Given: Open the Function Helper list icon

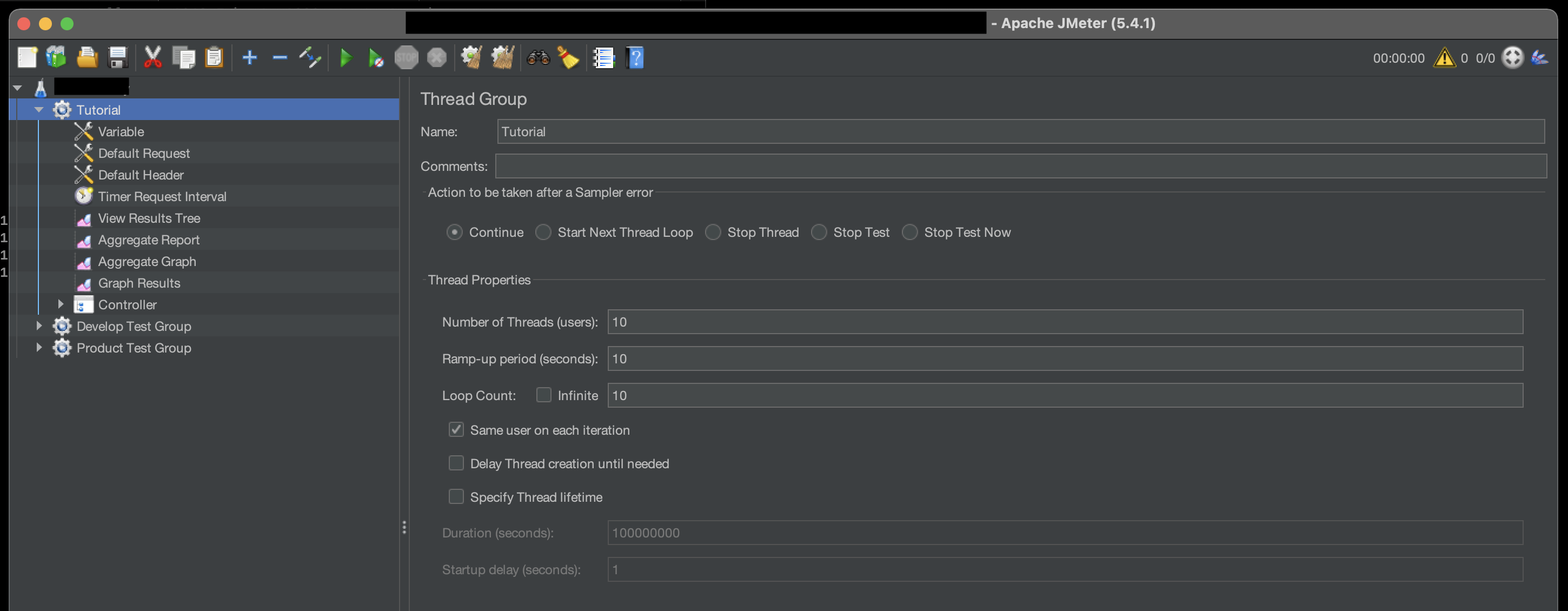Looking at the screenshot, I should (x=603, y=58).
